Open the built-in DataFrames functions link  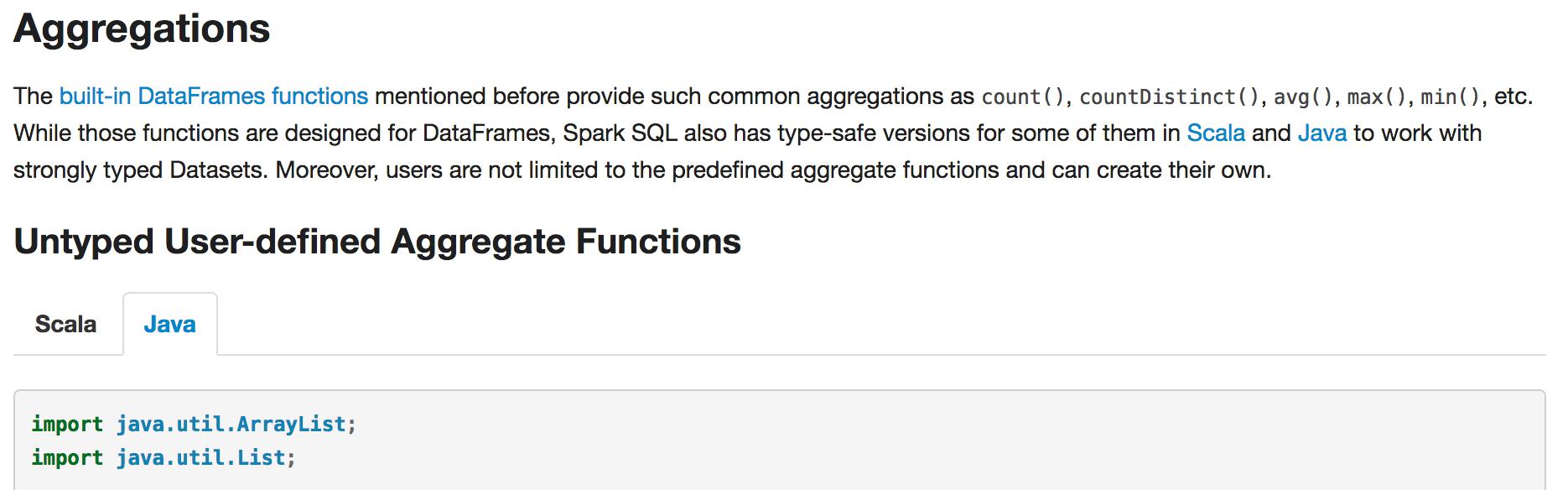[214, 96]
